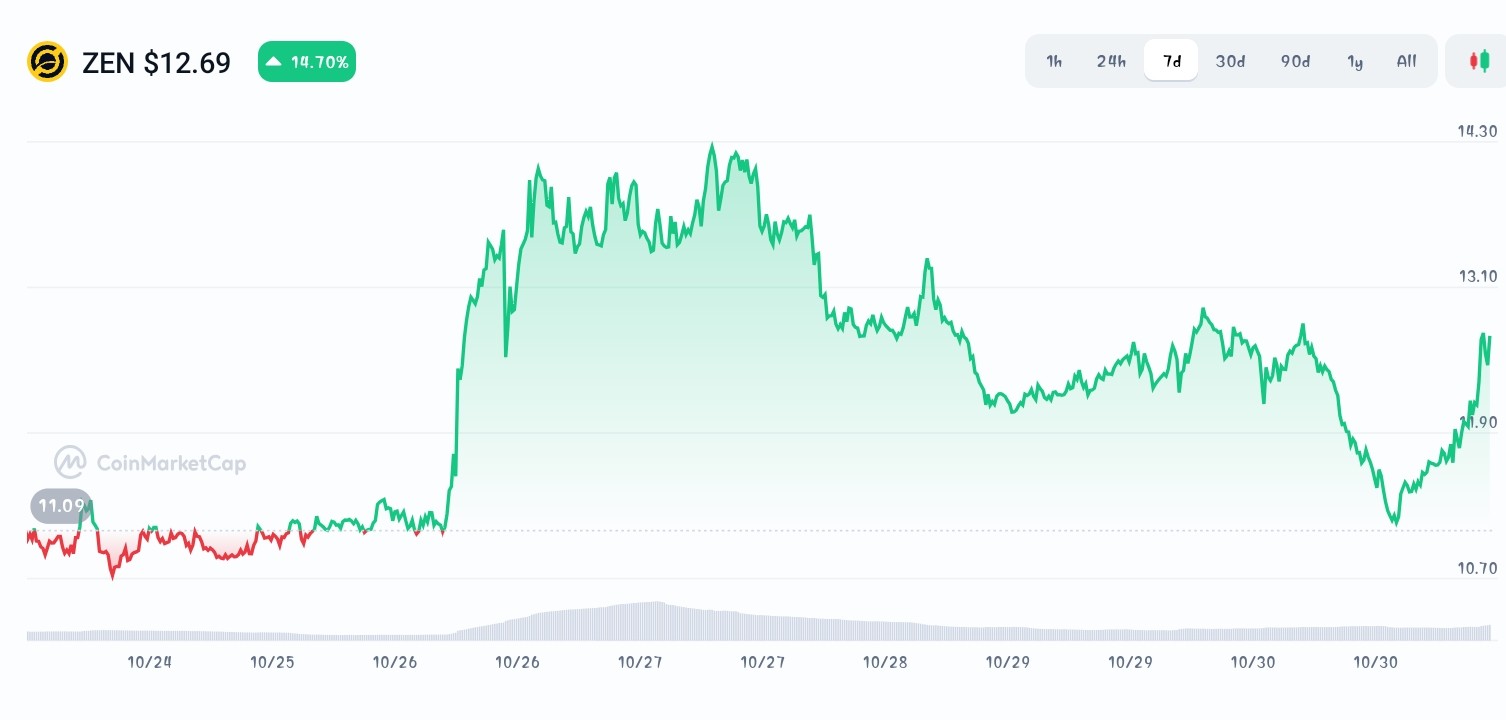Click the ZEN coin logo icon
Viewport: 1506px width, 720px height.
point(46,62)
